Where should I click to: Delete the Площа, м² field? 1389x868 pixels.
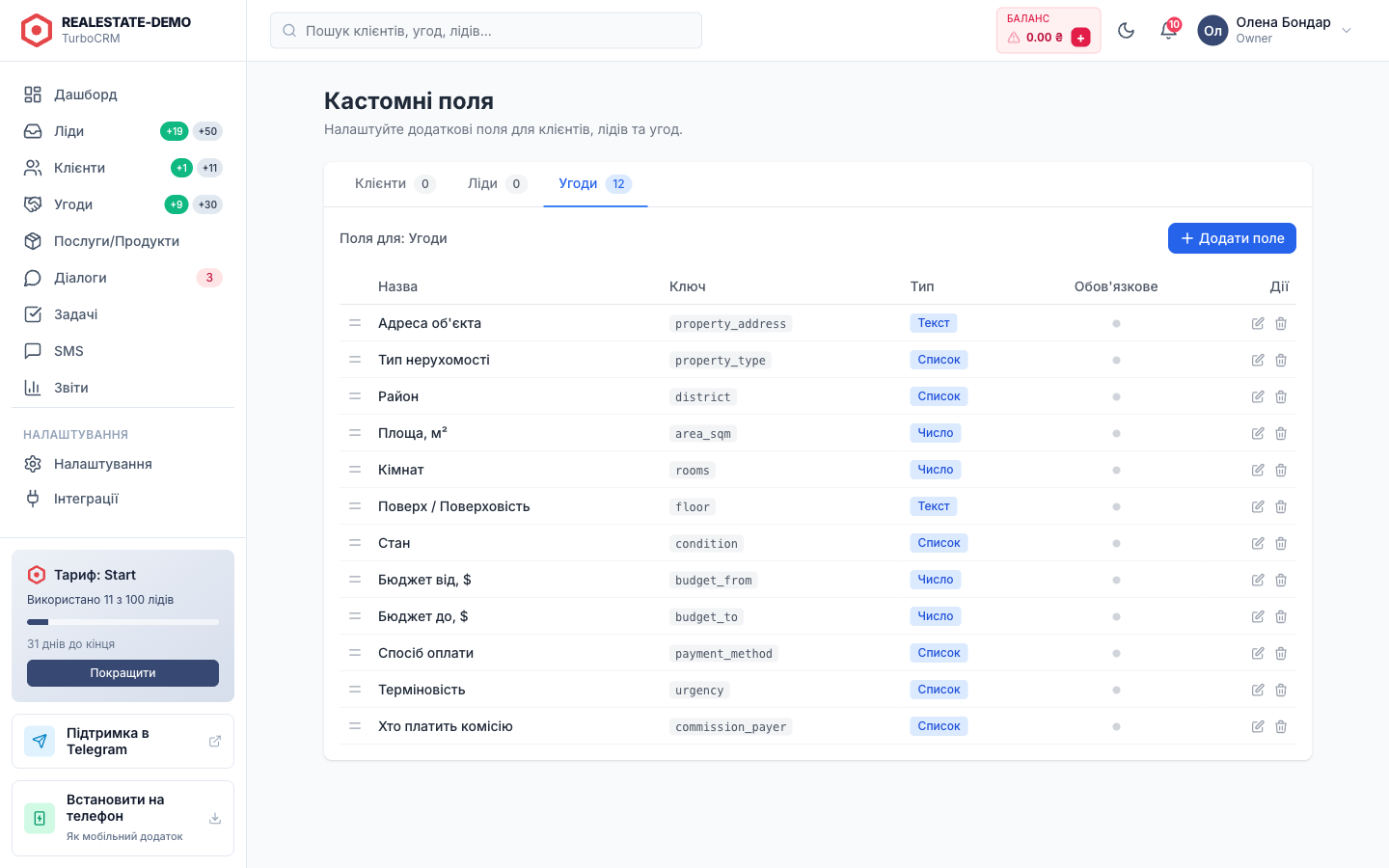[x=1281, y=433]
